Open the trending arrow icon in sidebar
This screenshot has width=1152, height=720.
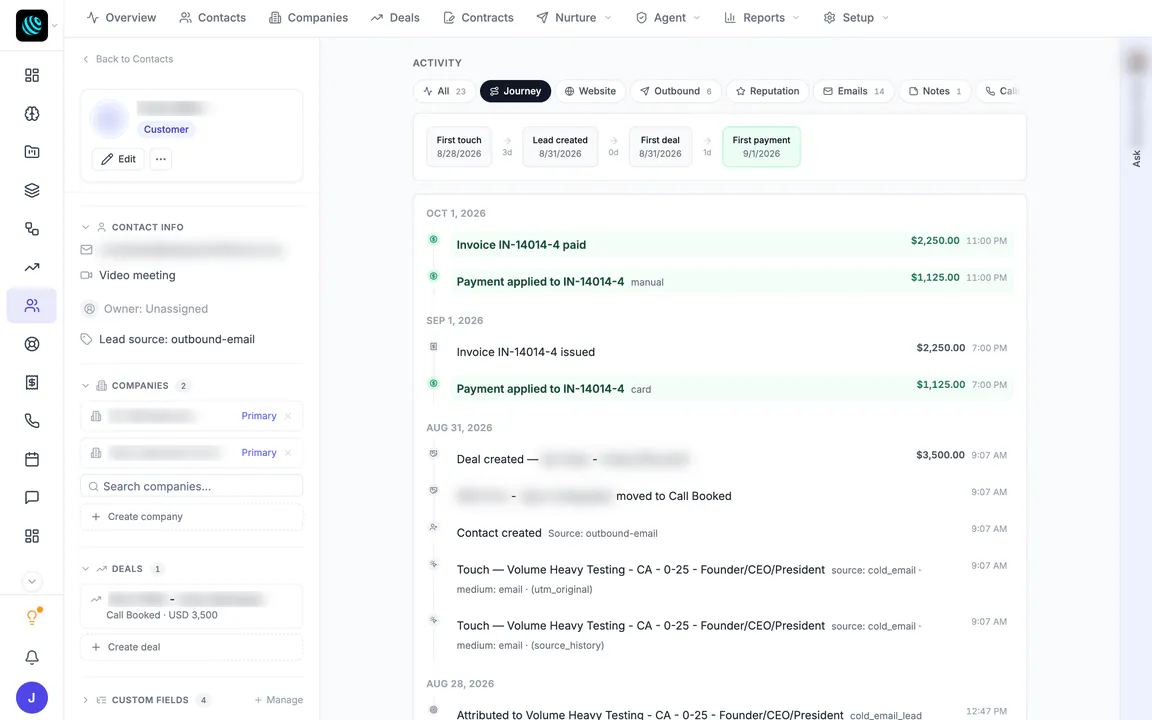click(x=32, y=267)
